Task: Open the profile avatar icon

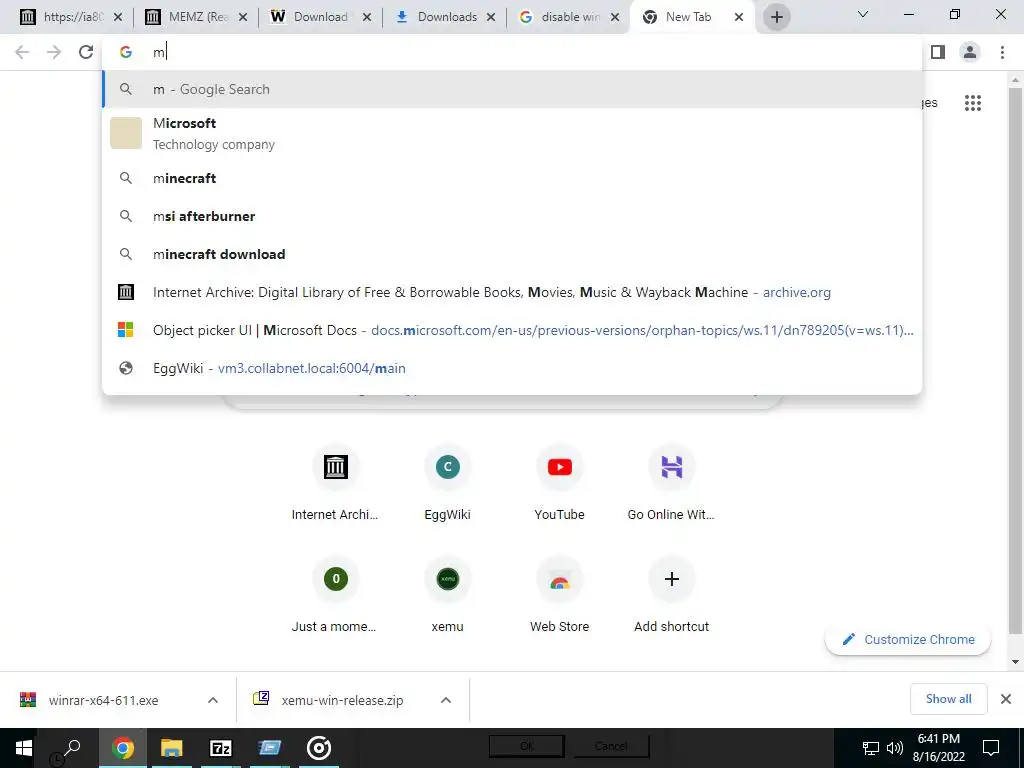Action: click(x=970, y=52)
